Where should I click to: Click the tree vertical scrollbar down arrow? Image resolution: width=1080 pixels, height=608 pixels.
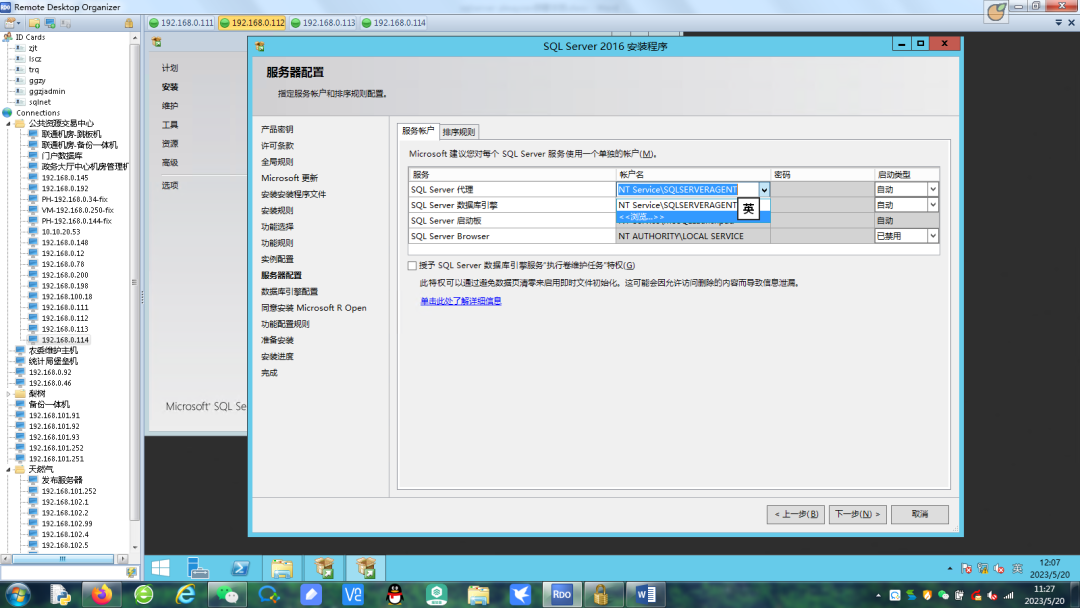tap(134, 547)
